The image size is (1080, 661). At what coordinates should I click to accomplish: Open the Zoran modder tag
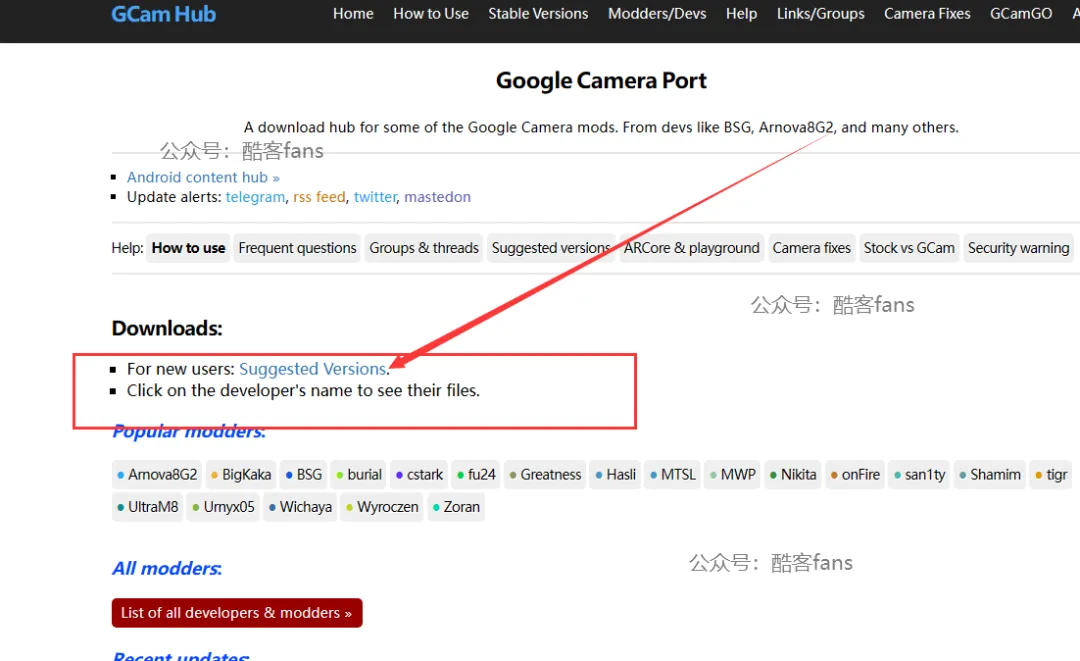(456, 507)
